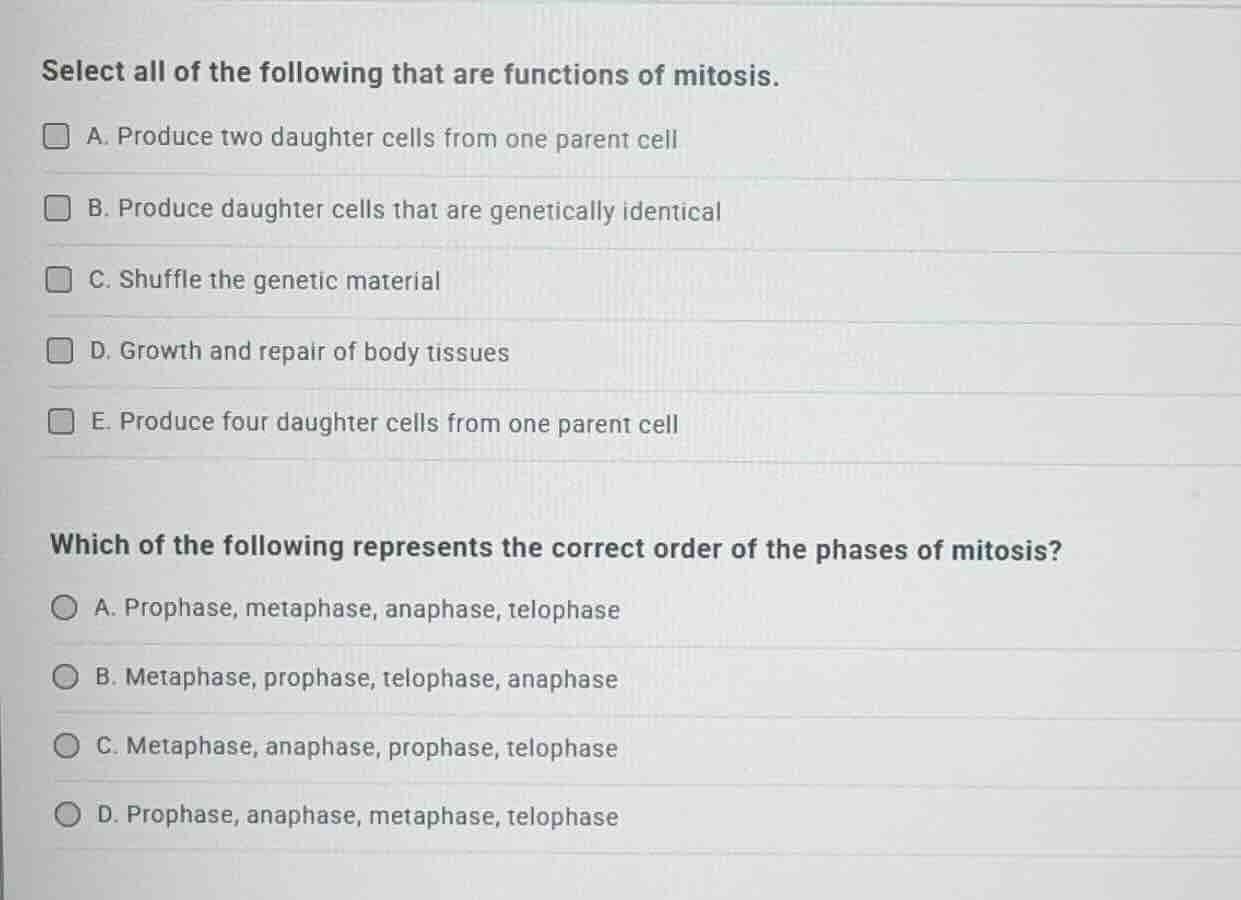The height and width of the screenshot is (900, 1241).
Task: Check option E about four daughter cells
Action: click(58, 421)
